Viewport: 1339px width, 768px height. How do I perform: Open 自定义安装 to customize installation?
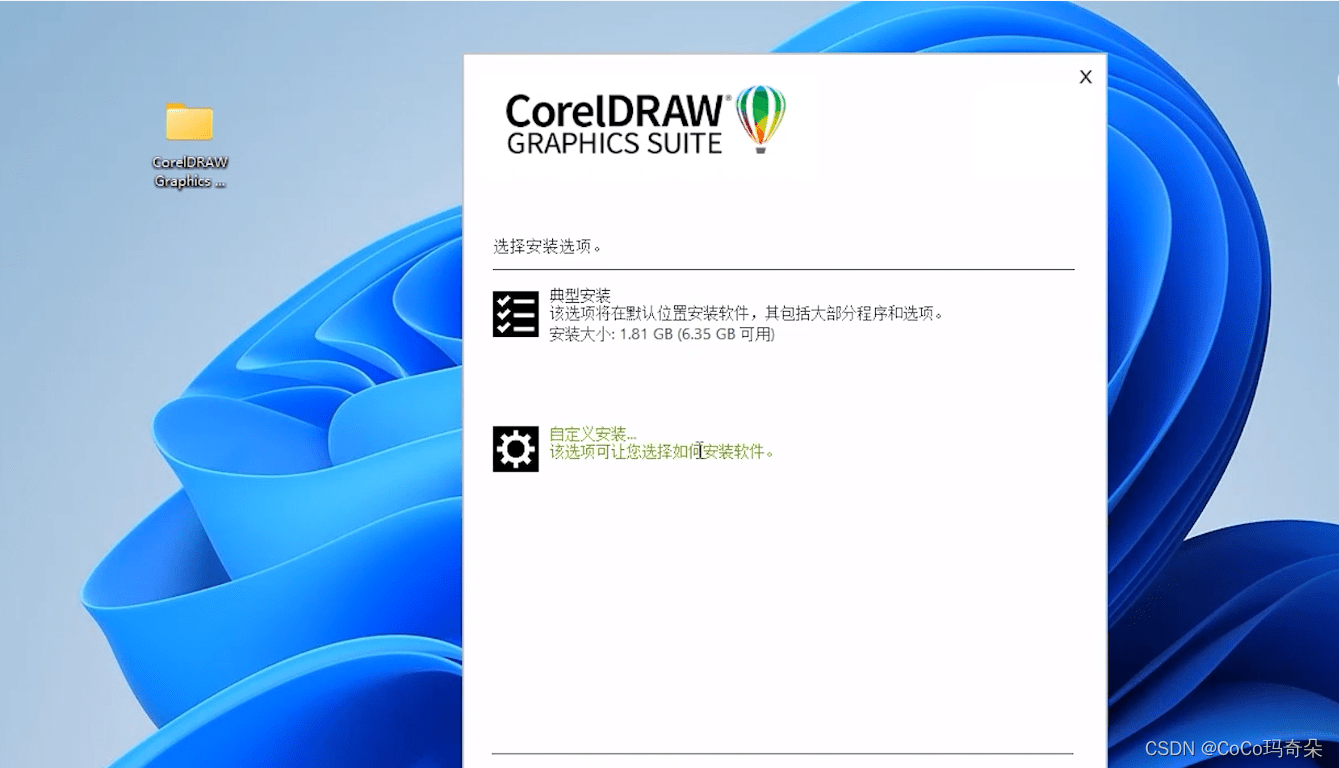coord(590,434)
